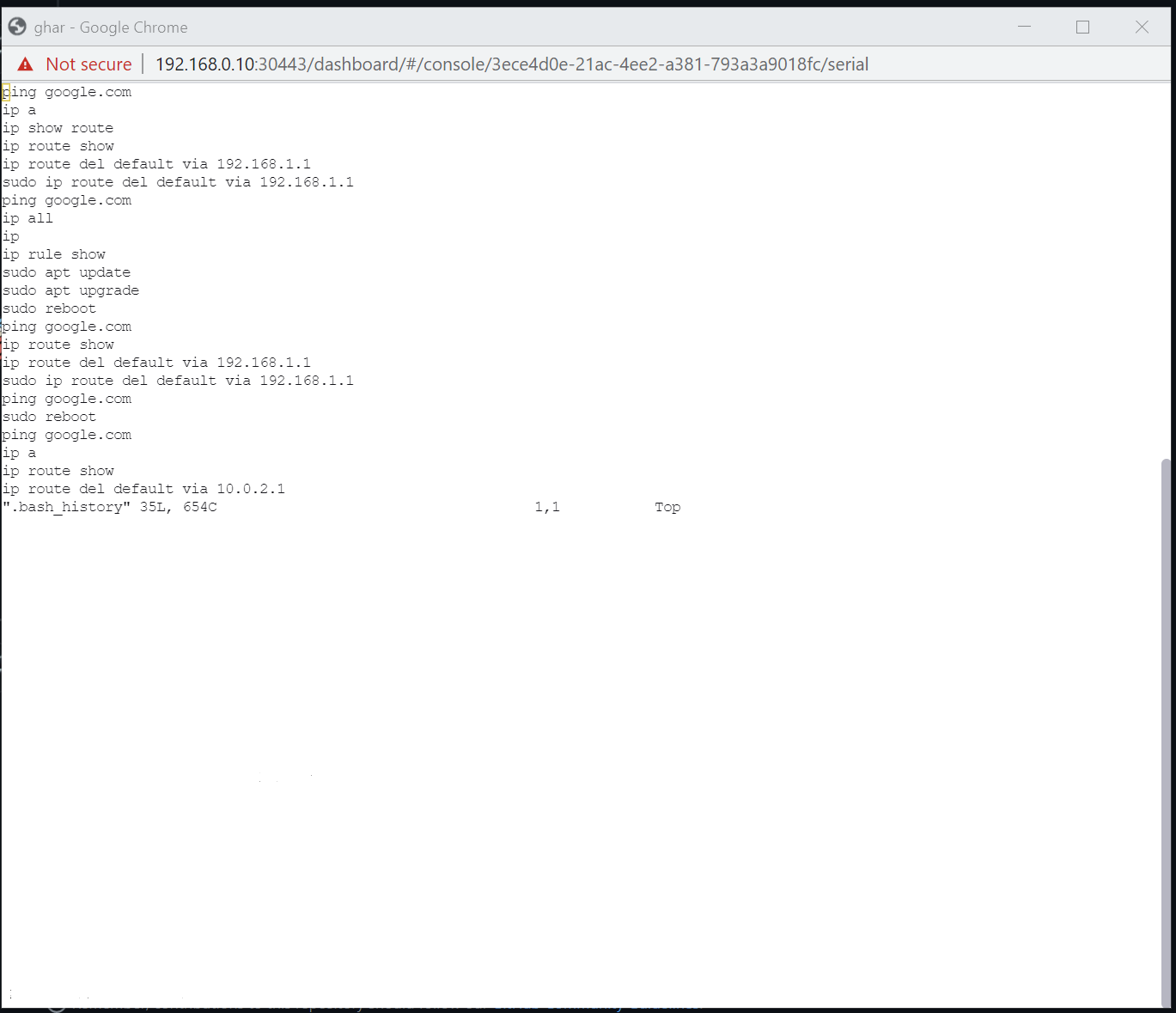Click the first sudo reboot line
Screen dimensions: 1176x1013
pos(49,308)
